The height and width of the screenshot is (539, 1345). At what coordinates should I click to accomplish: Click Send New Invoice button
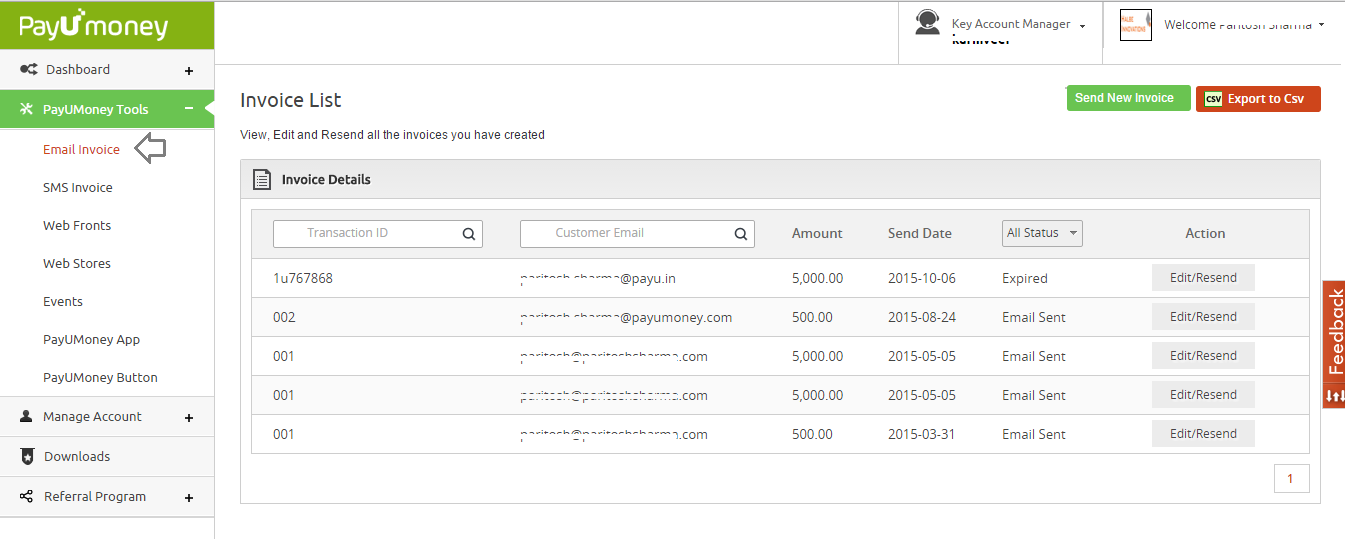[1128, 98]
